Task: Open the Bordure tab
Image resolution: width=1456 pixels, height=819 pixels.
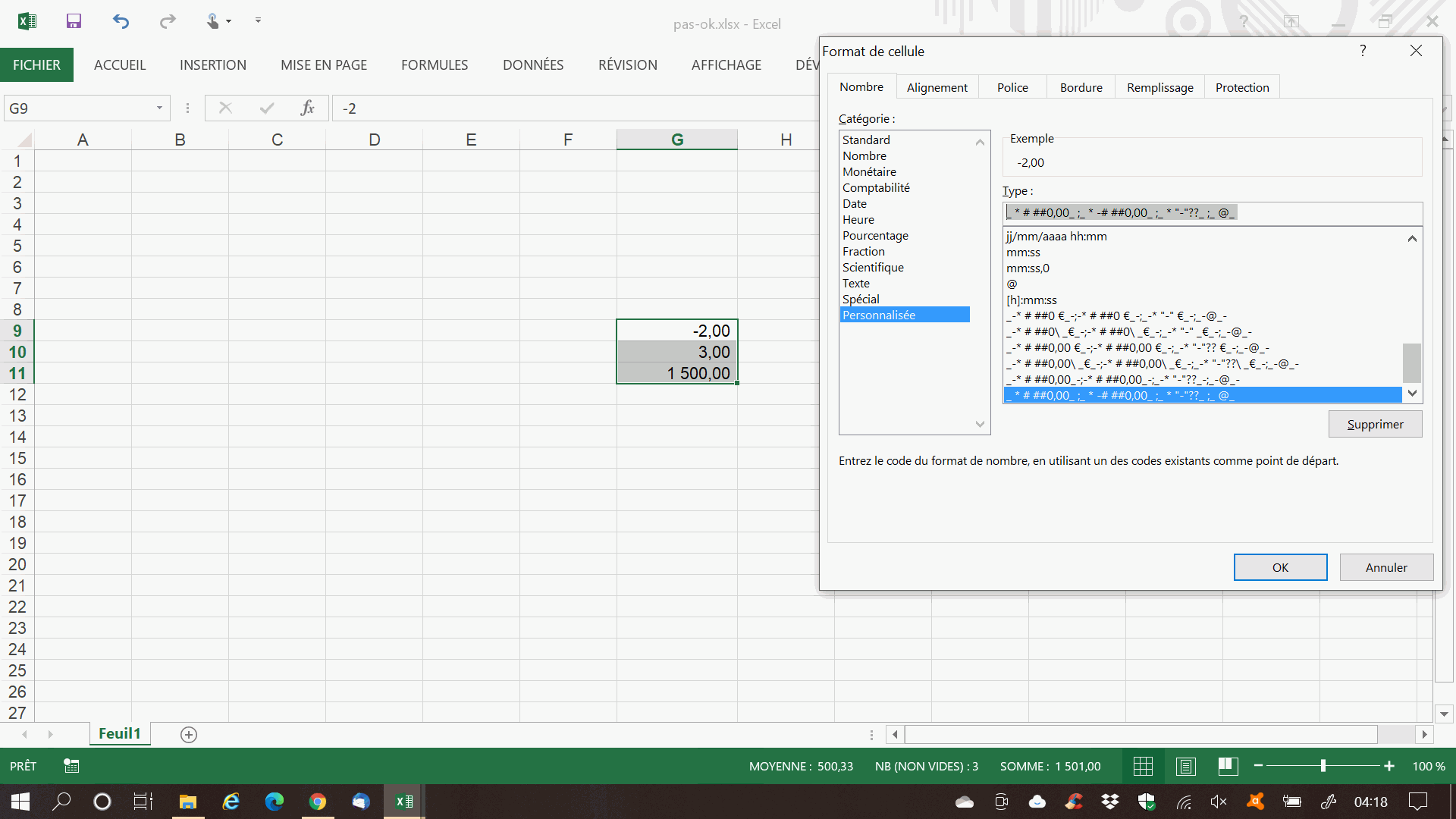Action: [1081, 87]
